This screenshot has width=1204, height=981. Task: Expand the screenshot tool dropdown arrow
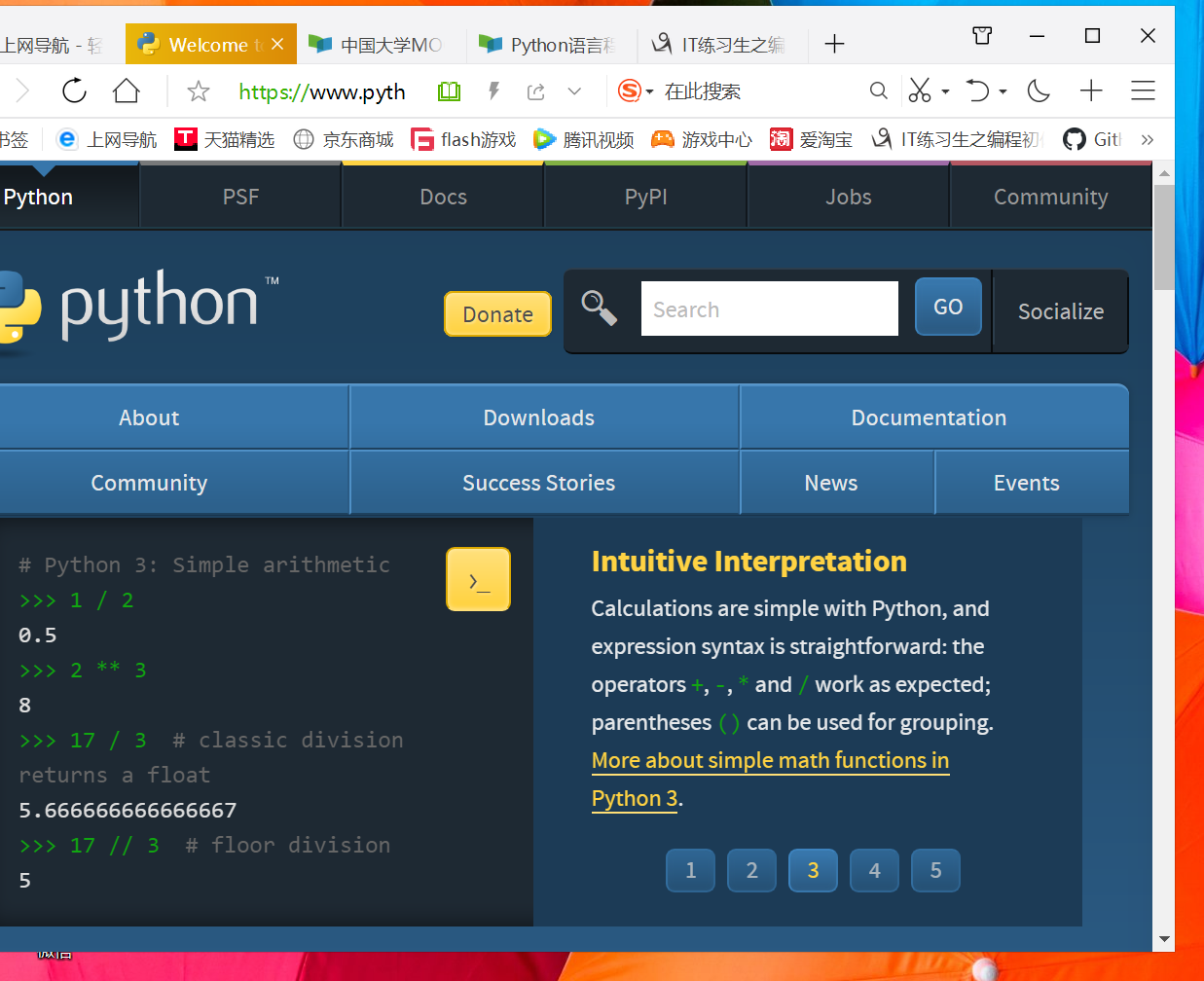[x=945, y=91]
